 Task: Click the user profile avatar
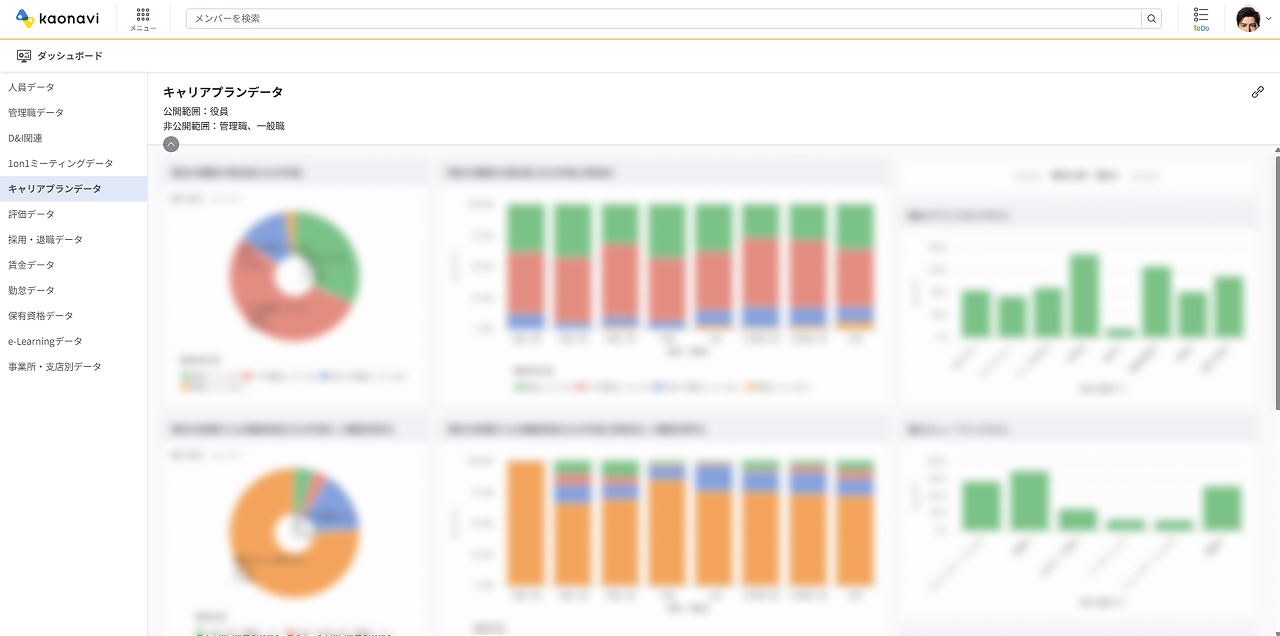coord(1247,18)
